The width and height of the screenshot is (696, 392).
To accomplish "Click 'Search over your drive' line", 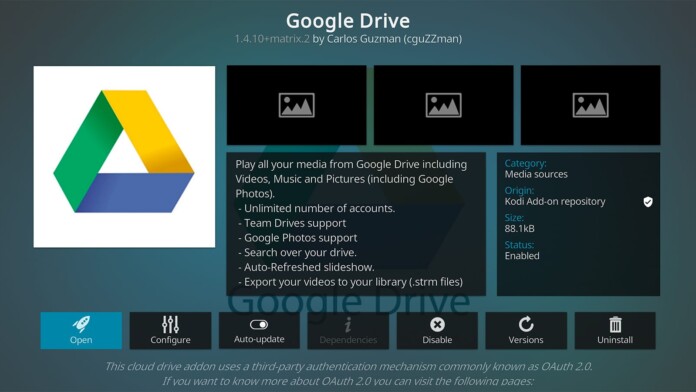I will point(297,252).
